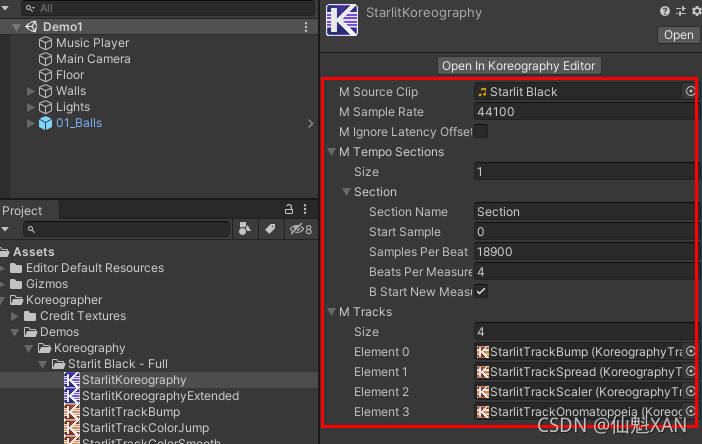
Task: Uncheck B Start New Measure checkbox
Action: point(481,291)
